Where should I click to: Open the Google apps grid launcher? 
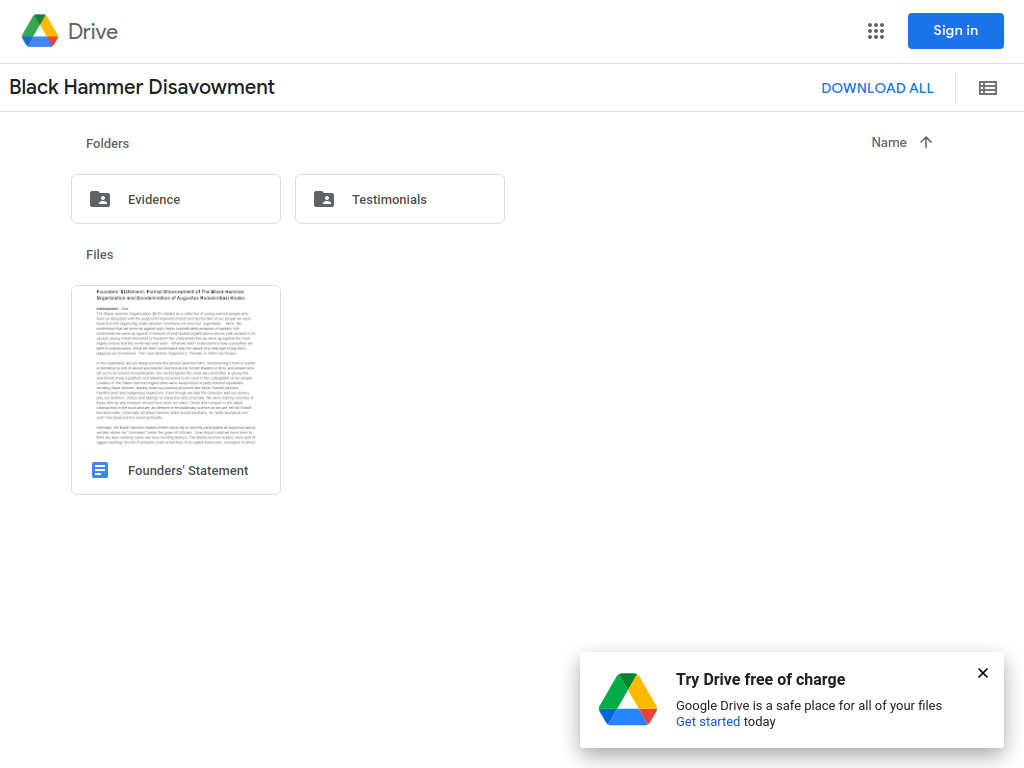(876, 31)
